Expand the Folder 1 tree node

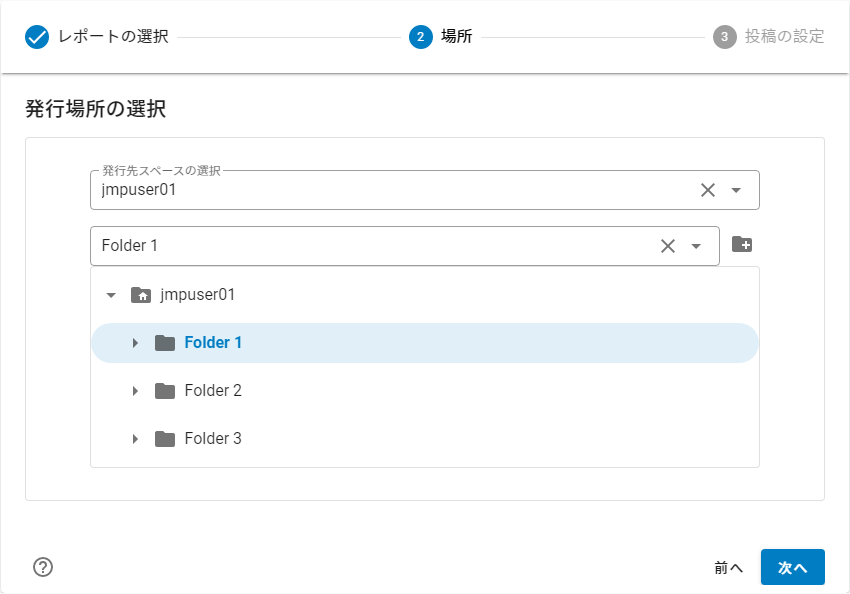135,343
